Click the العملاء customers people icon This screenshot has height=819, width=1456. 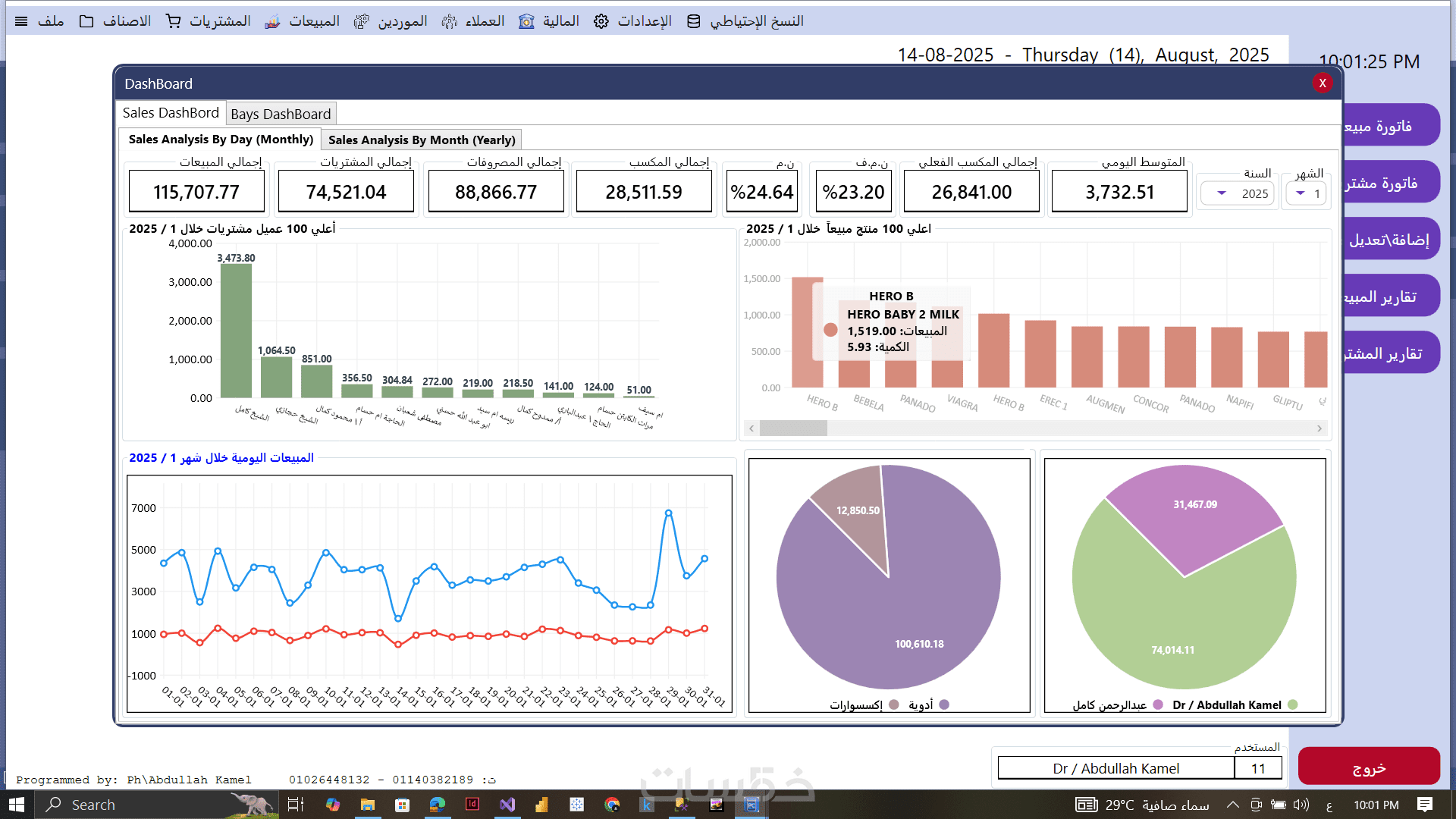point(450,21)
